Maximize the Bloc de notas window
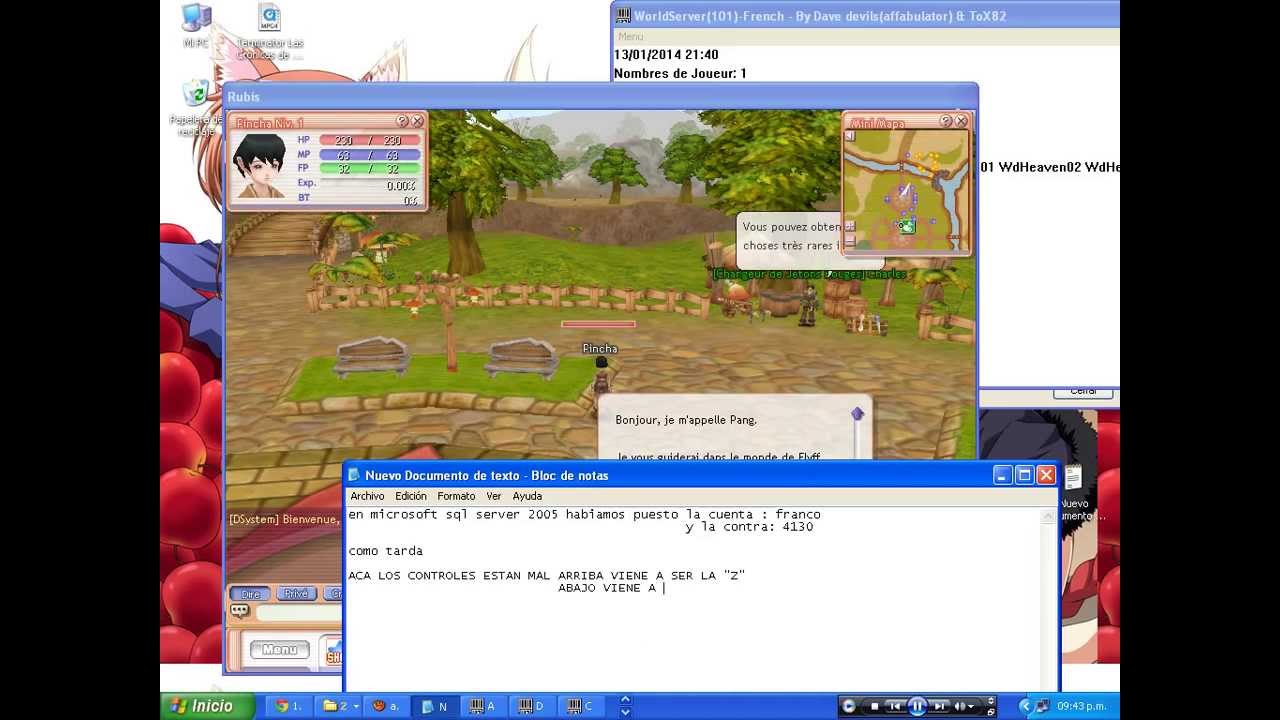This screenshot has width=1280, height=720. click(1025, 476)
